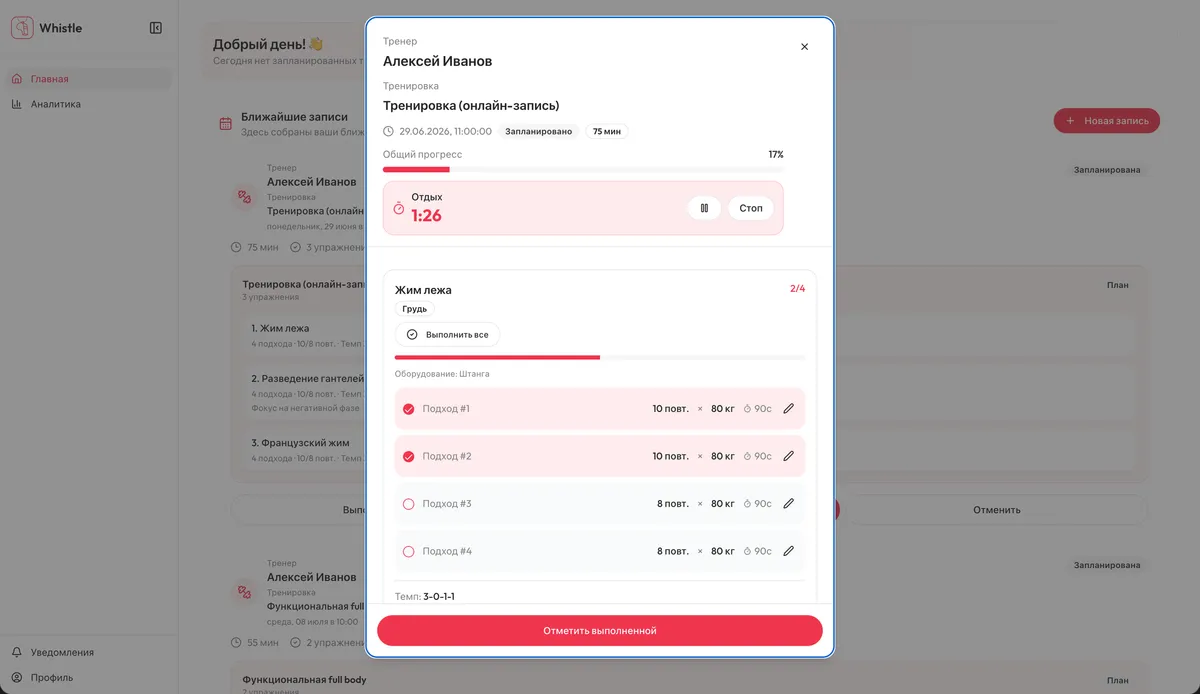Image resolution: width=1200 pixels, height=694 pixels.
Task: Stop the rest timer with Стоп
Action: [751, 208]
